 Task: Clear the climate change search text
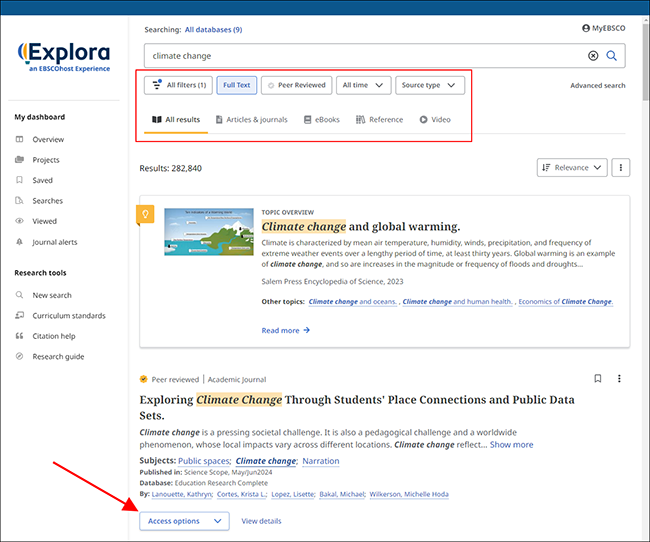[593, 56]
